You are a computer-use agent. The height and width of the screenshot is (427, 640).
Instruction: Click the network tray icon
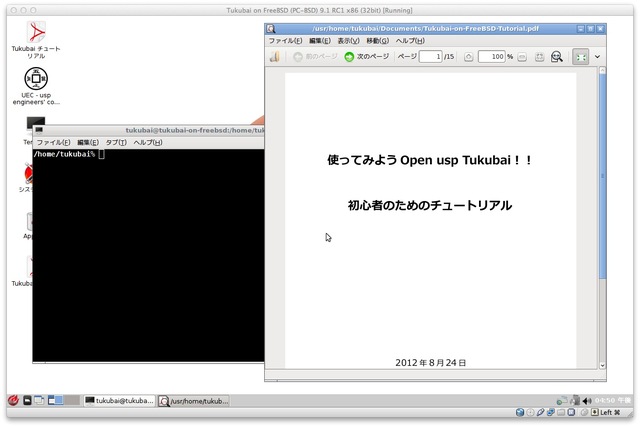(x=562, y=400)
